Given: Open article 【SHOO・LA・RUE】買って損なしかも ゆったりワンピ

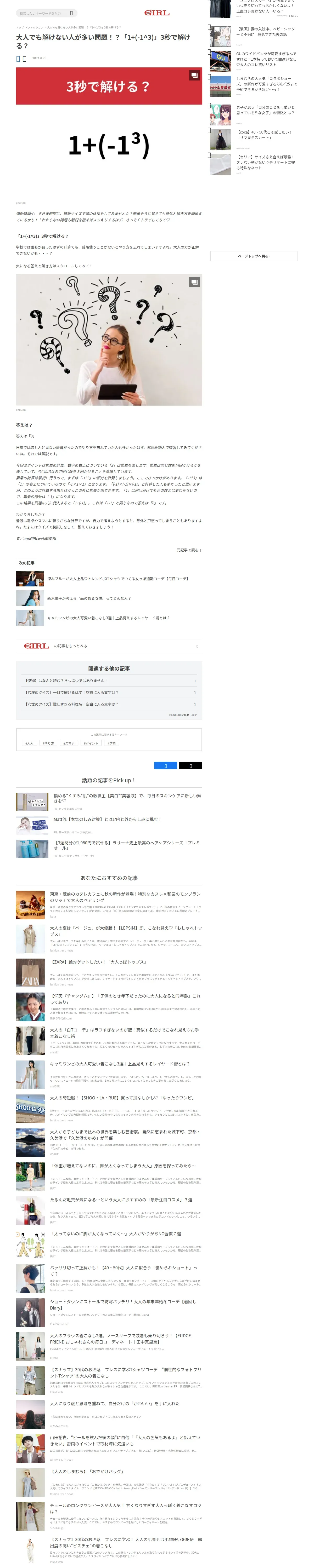Looking at the screenshot, I should [x=122, y=1098].
